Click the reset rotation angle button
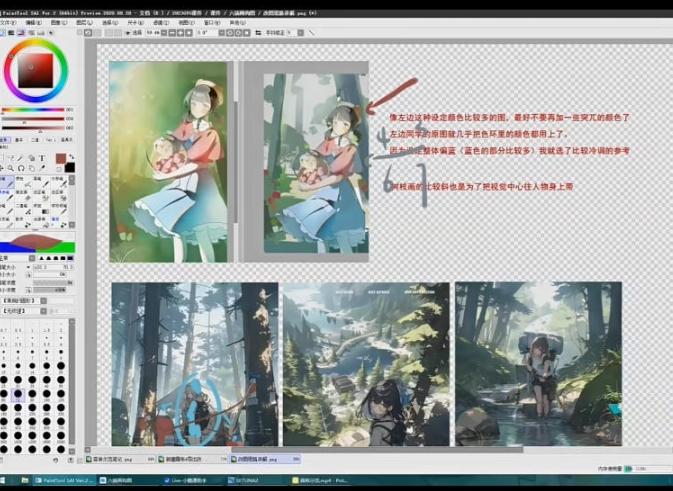 pos(240,32)
